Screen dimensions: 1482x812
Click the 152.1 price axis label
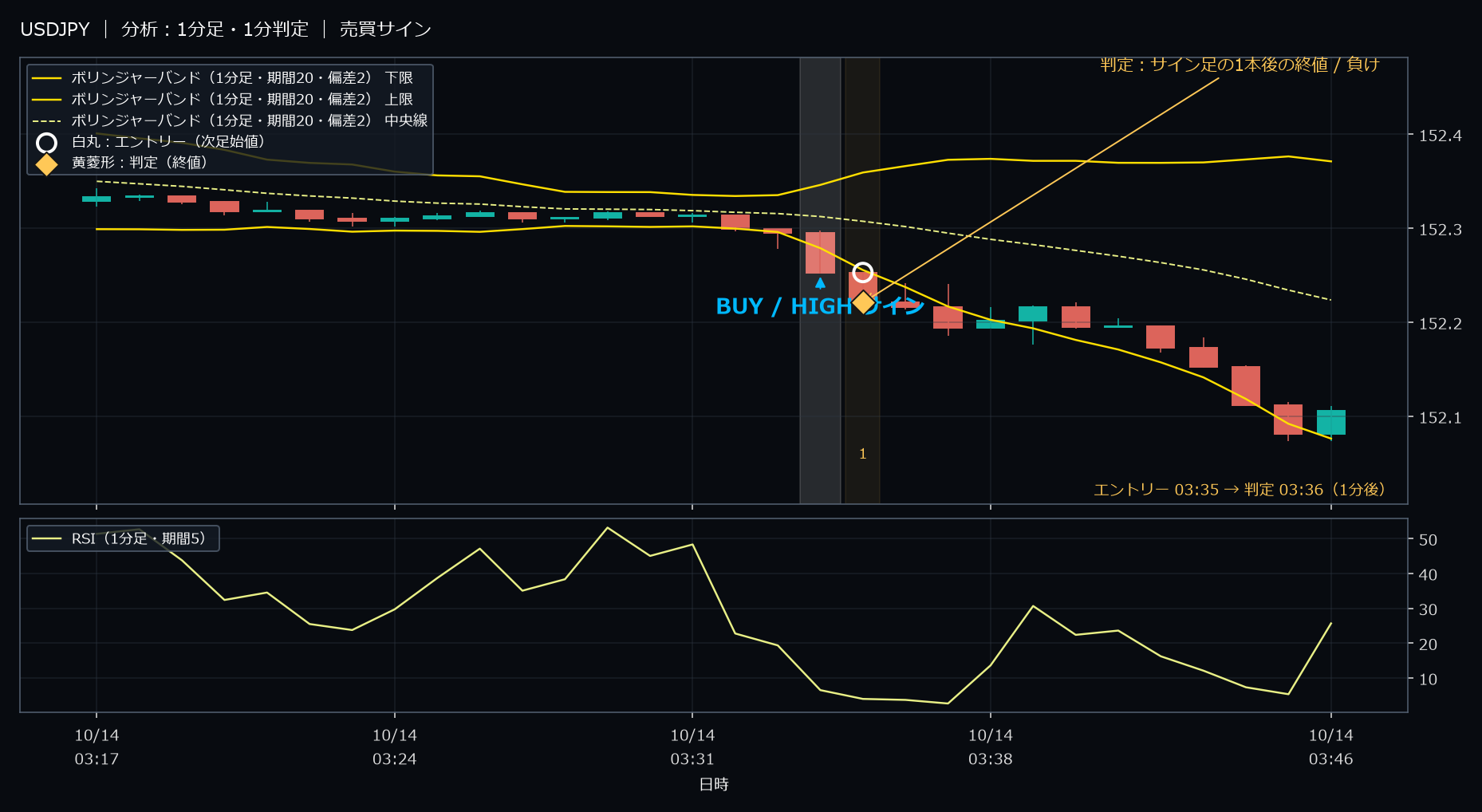1441,418
